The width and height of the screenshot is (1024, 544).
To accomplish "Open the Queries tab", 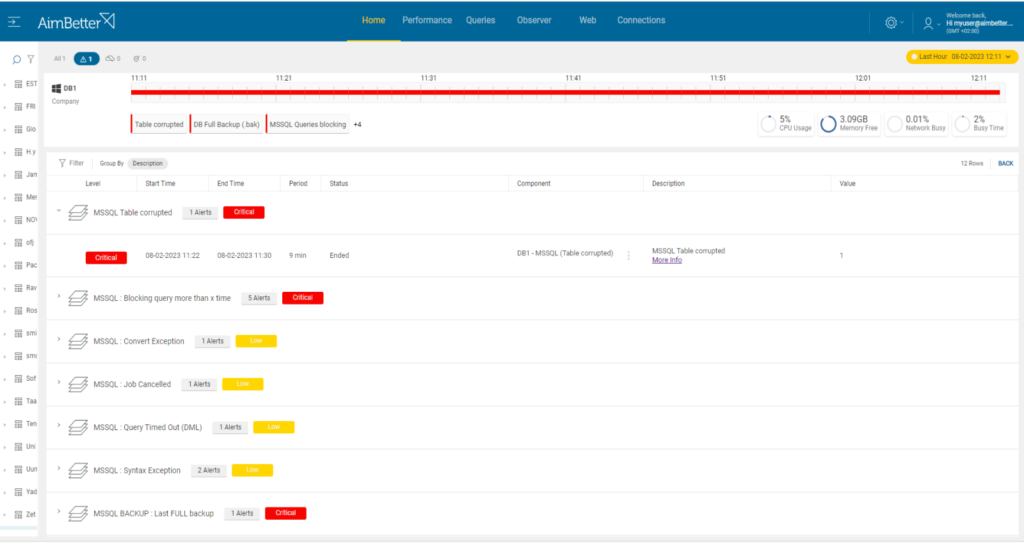I will (481, 20).
